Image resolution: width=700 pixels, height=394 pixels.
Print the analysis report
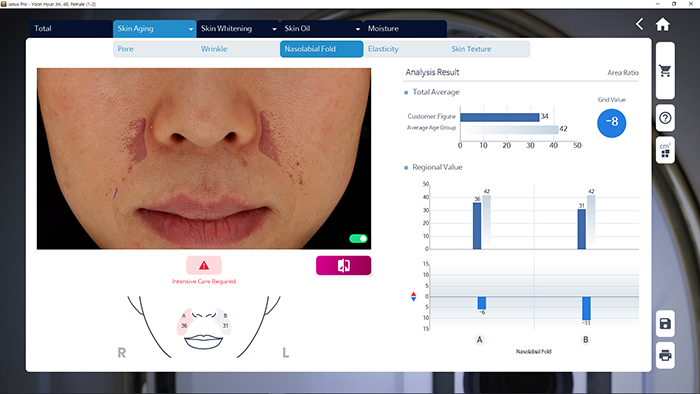(x=665, y=356)
